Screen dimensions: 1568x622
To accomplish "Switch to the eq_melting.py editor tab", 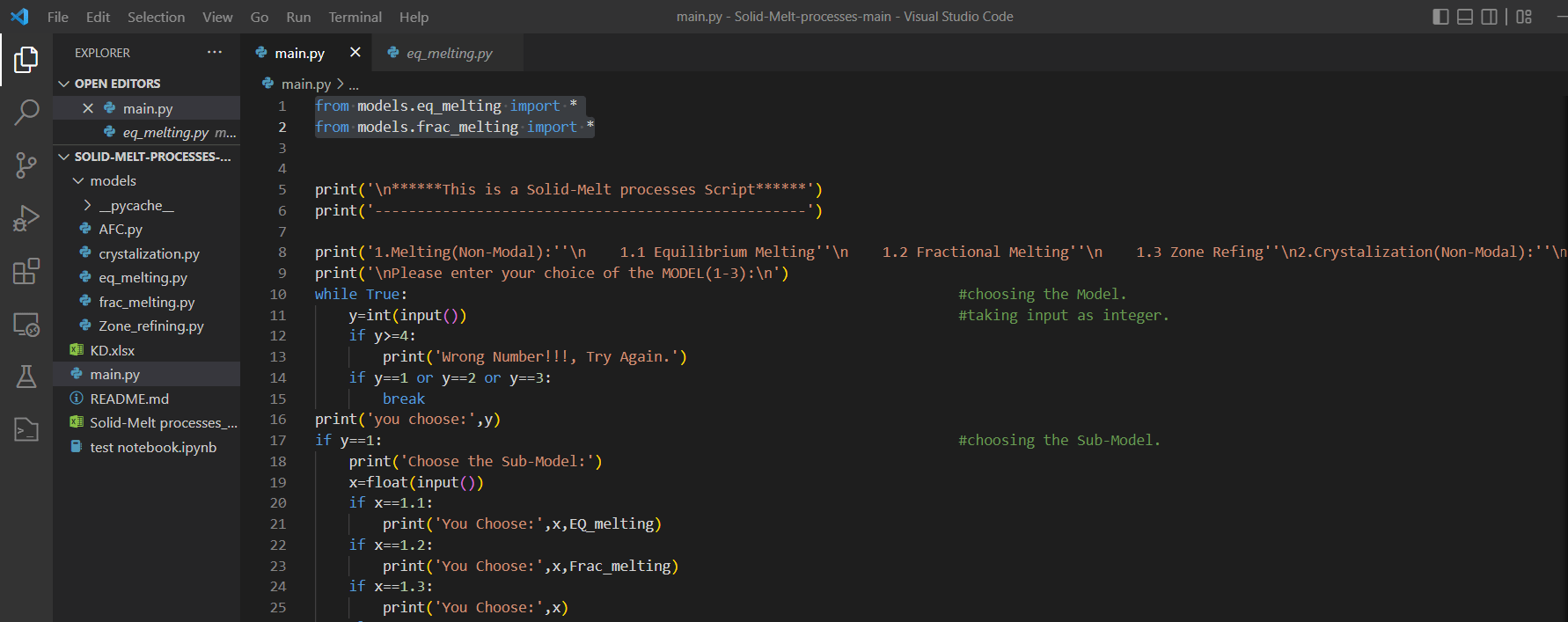I will point(448,53).
